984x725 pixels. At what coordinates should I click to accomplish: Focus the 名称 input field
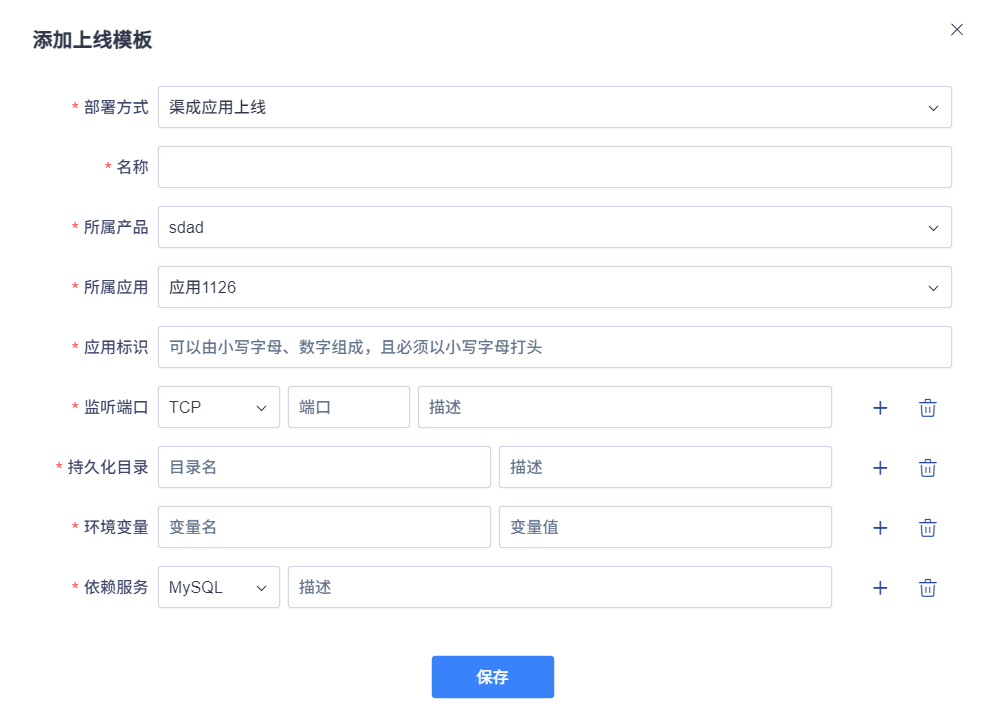[x=554, y=167]
